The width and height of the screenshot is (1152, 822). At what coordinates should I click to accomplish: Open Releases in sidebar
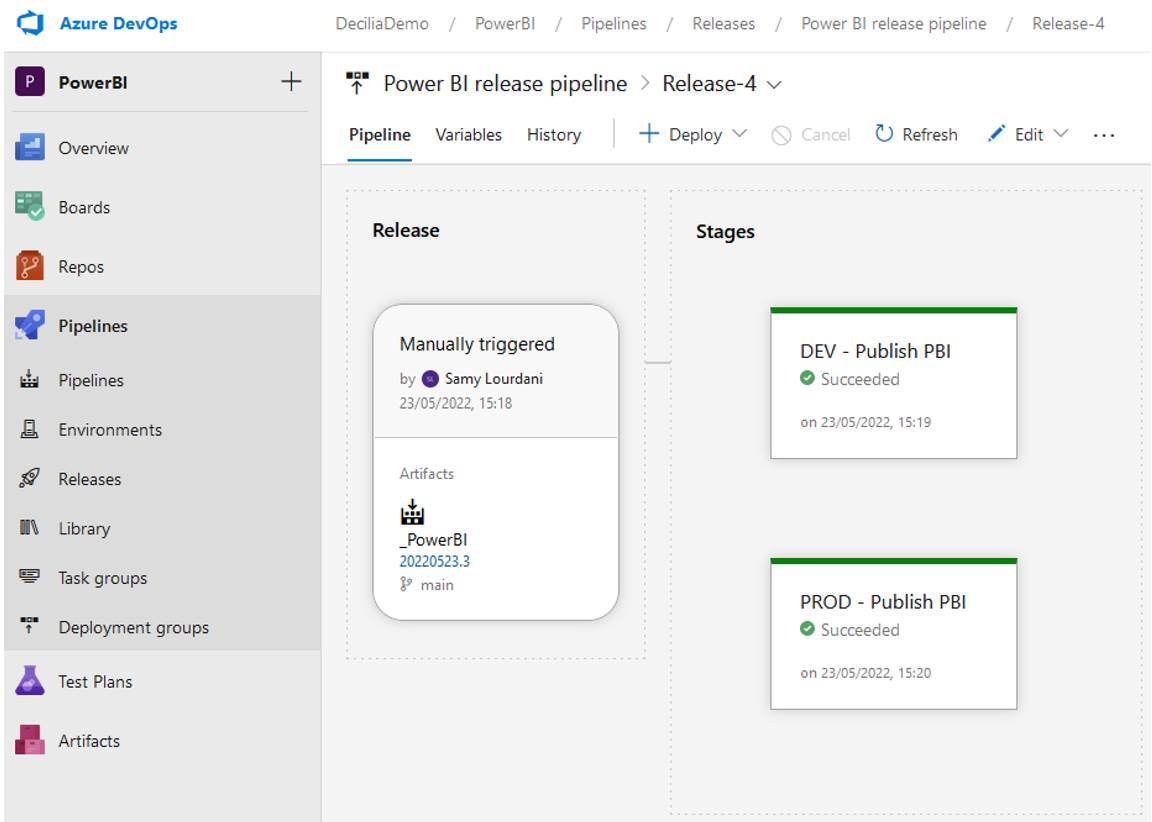pos(90,479)
